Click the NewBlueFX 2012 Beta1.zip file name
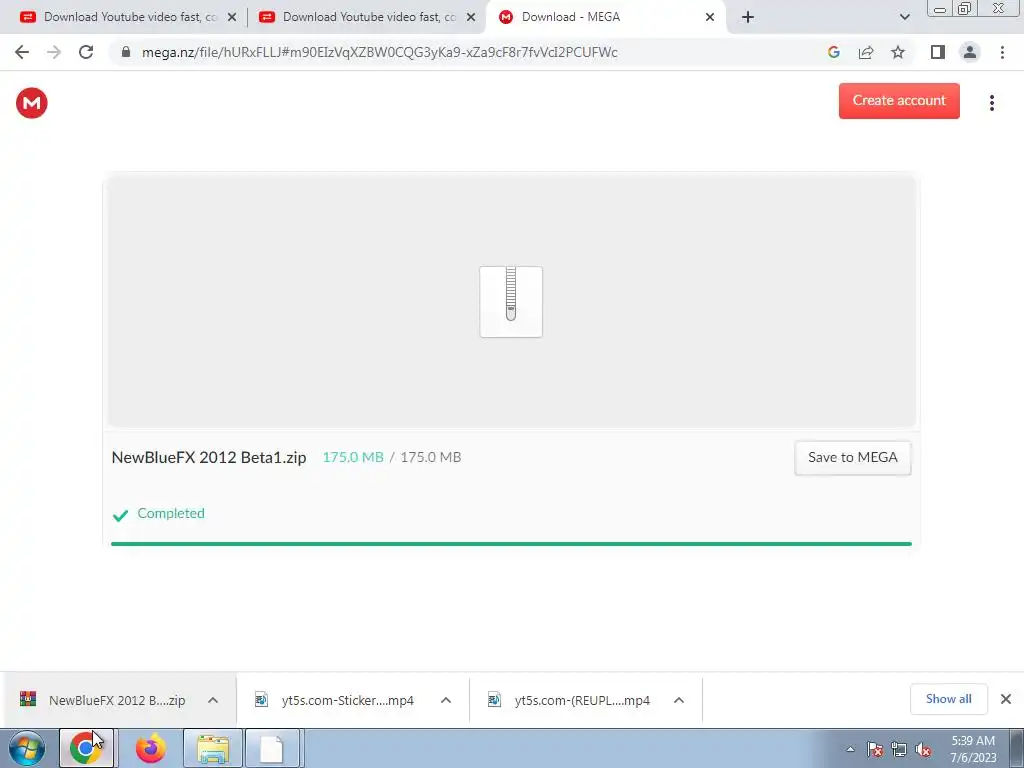Image resolution: width=1024 pixels, height=768 pixels. click(209, 457)
